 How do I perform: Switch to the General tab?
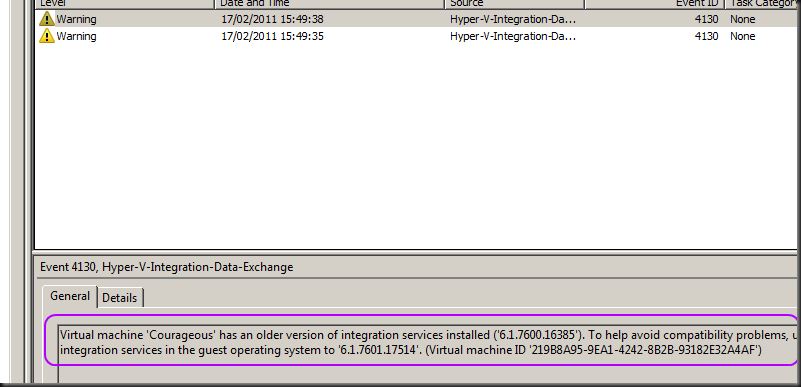click(x=70, y=296)
